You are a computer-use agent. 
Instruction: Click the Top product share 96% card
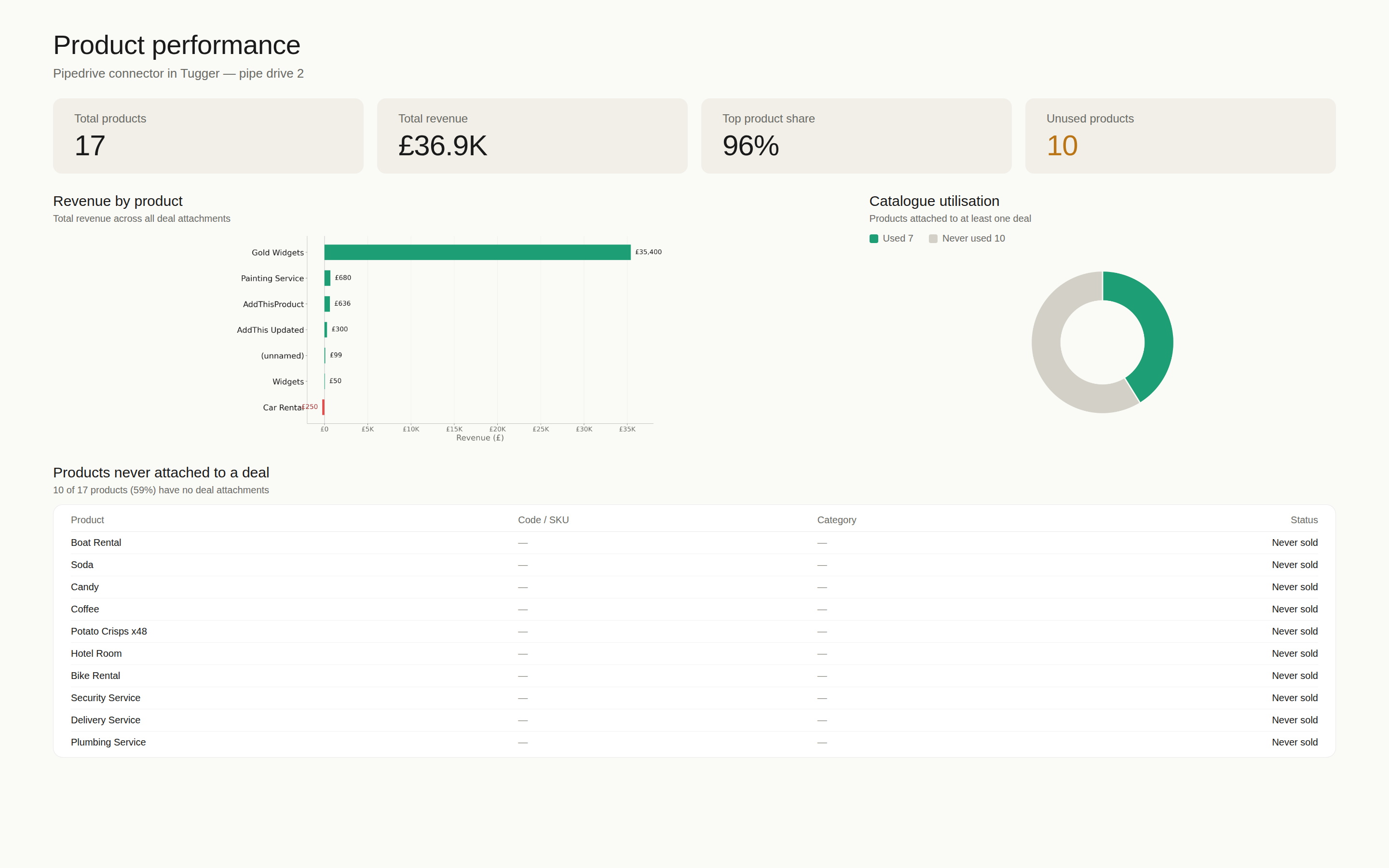click(857, 136)
